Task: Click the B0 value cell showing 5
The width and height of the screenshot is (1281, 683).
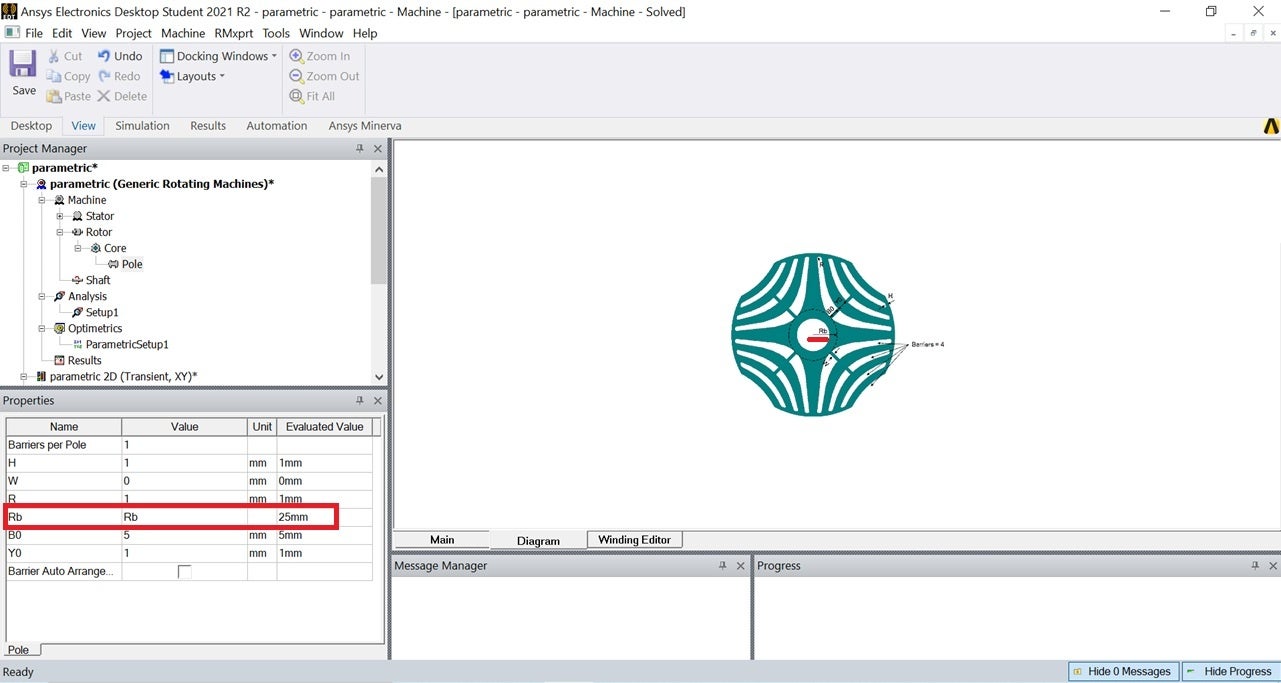Action: [184, 535]
